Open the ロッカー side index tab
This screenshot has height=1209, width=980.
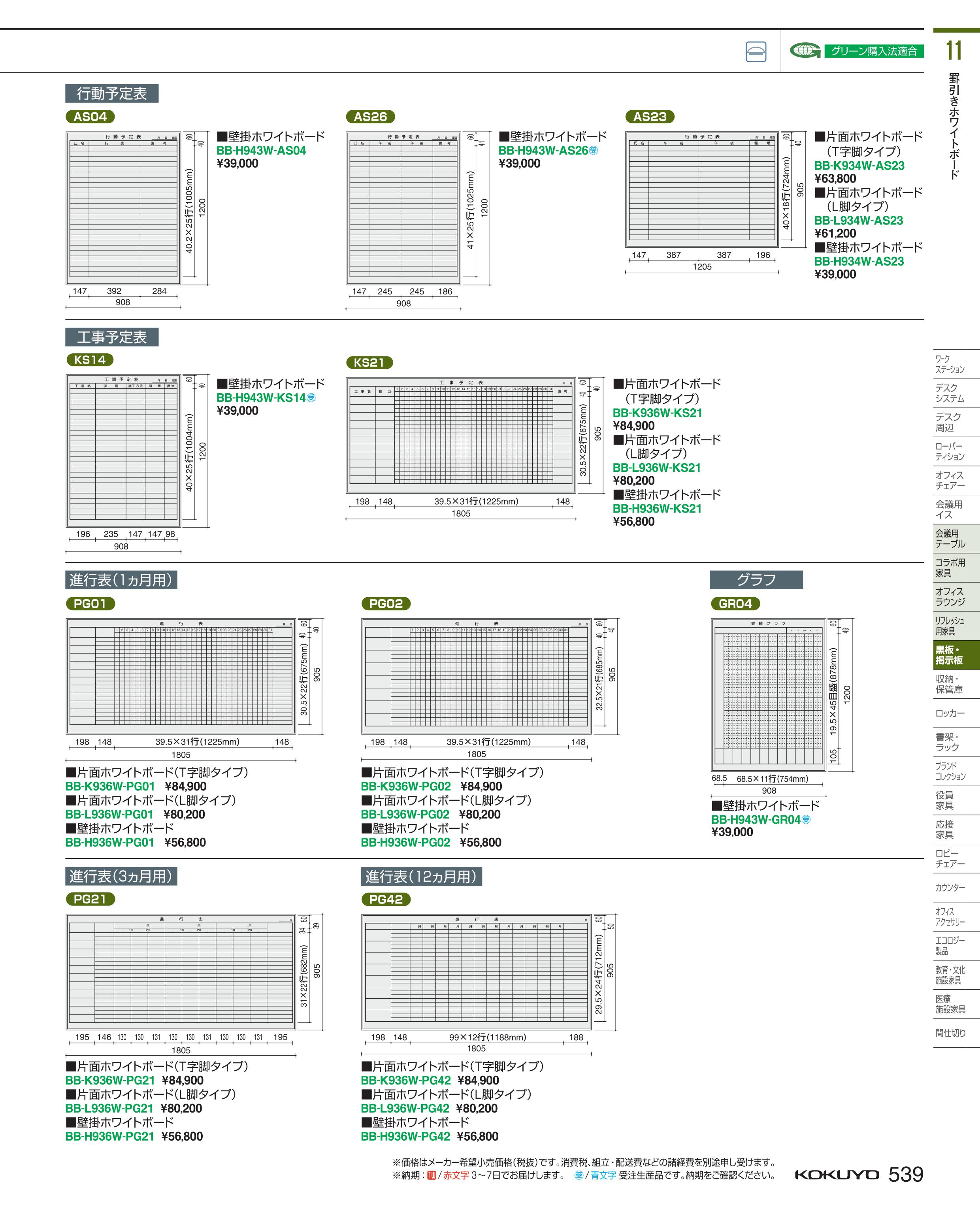point(956,713)
